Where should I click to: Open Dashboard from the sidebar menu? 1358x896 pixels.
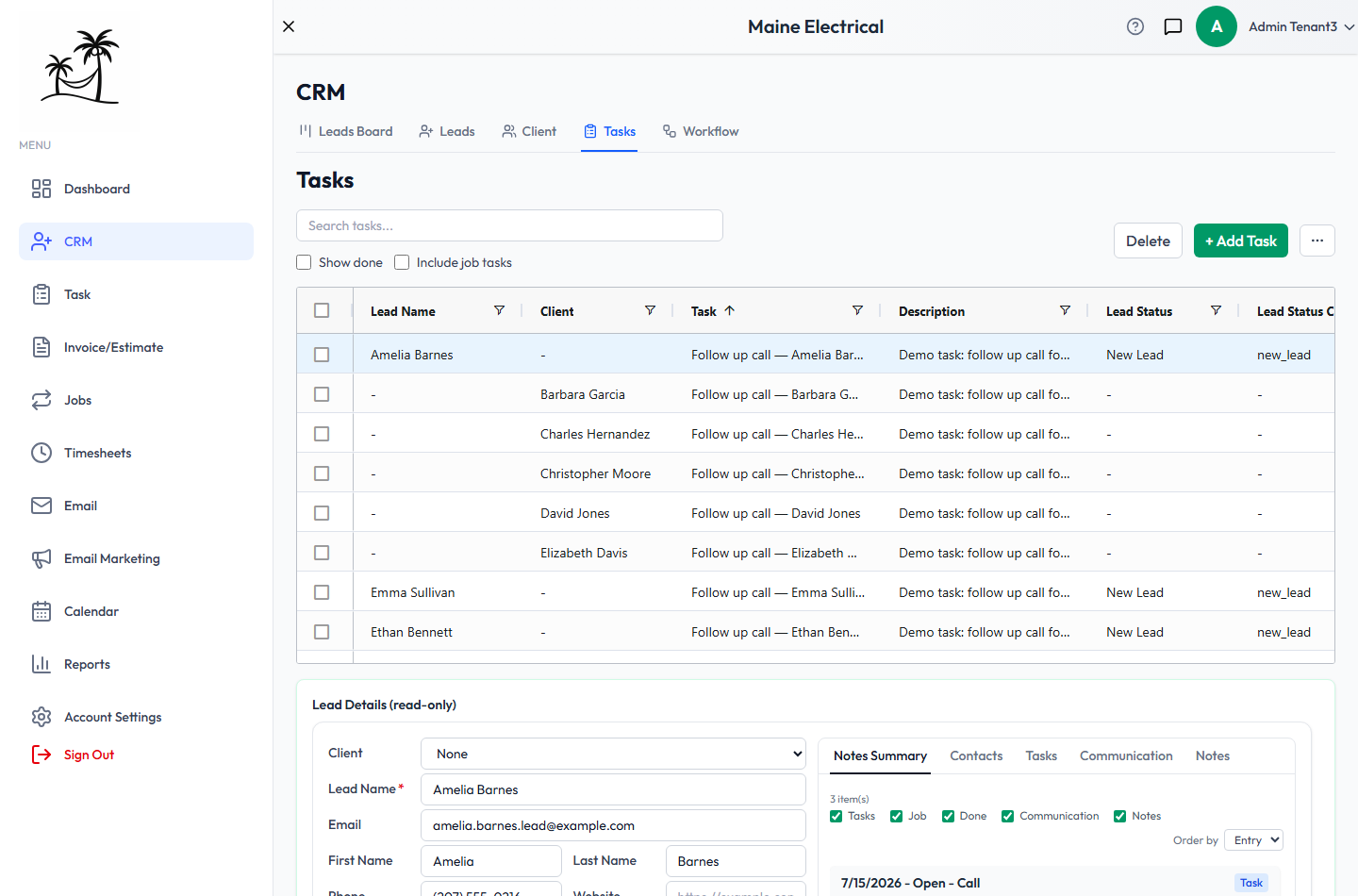tap(136, 189)
